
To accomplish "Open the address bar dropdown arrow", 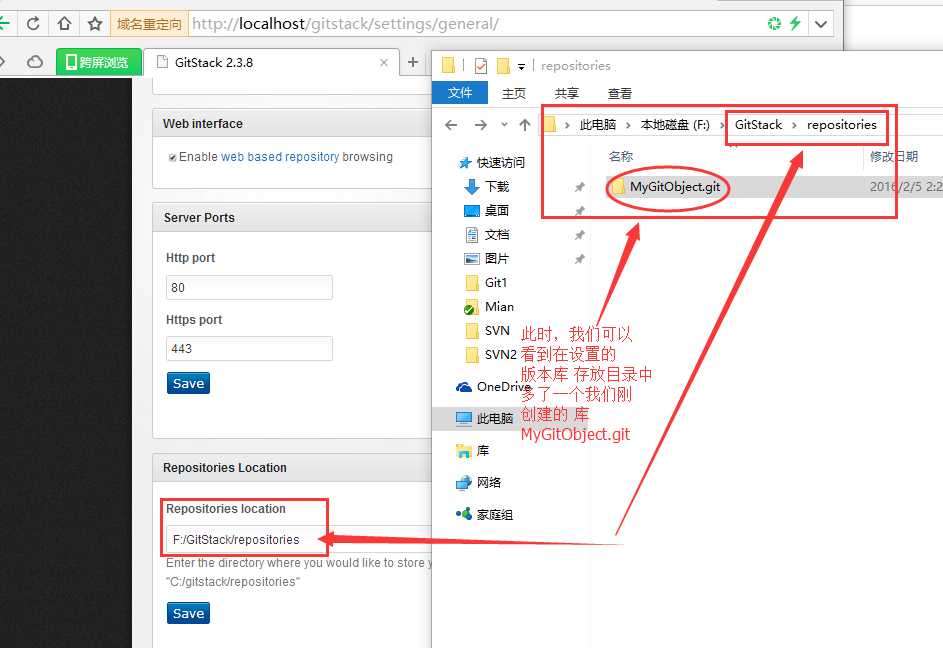I will [821, 24].
